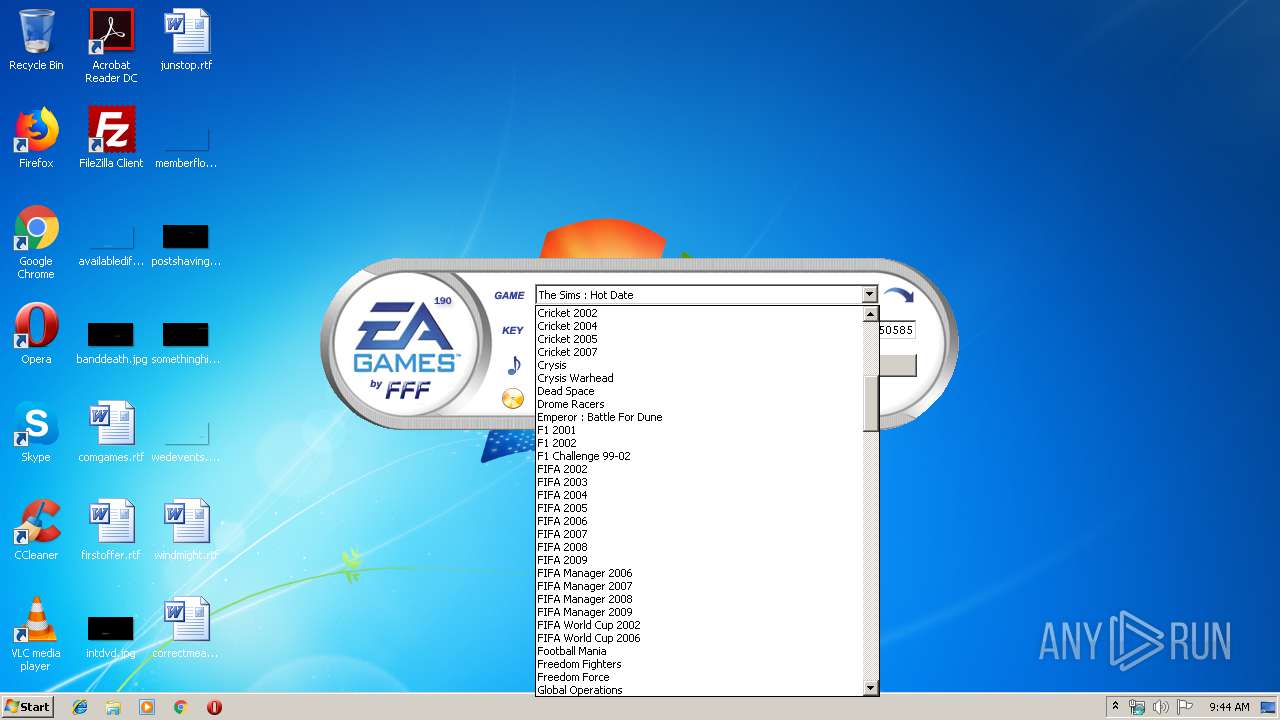Open Chrome from taskbar
1280x720 pixels.
pos(181,707)
